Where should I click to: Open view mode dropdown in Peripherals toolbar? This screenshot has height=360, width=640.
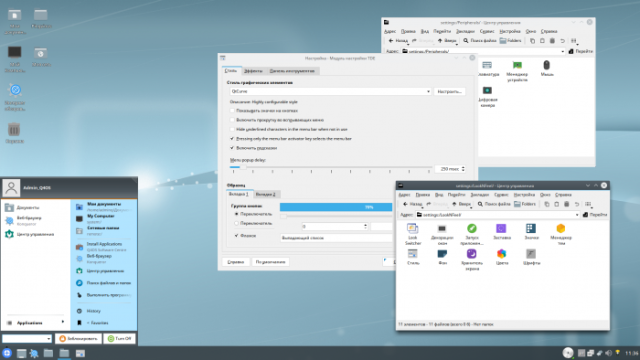click(574, 41)
